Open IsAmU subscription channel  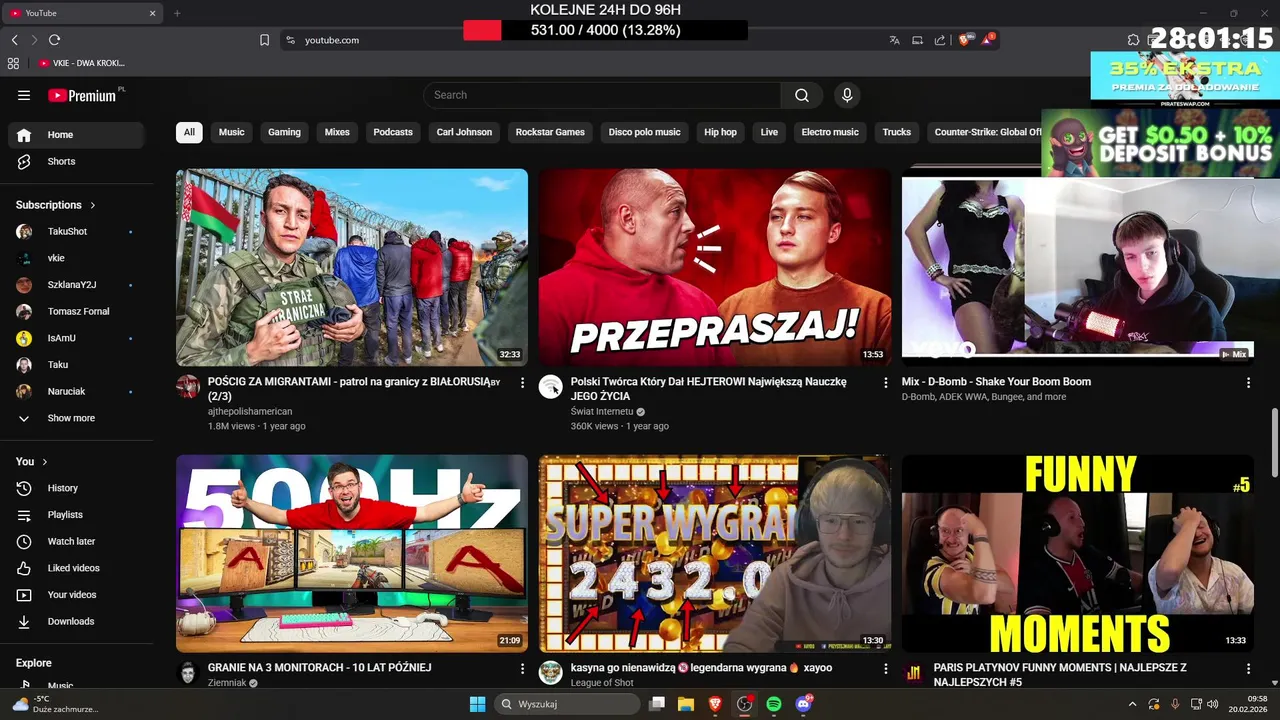click(76, 338)
